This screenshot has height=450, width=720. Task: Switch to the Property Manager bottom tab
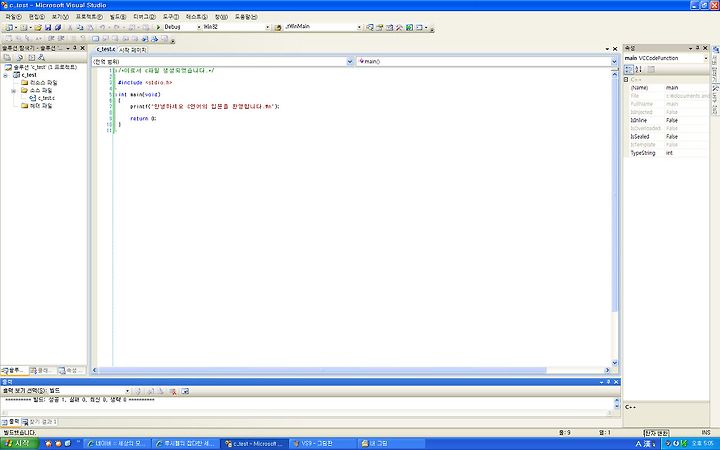click(x=72, y=370)
